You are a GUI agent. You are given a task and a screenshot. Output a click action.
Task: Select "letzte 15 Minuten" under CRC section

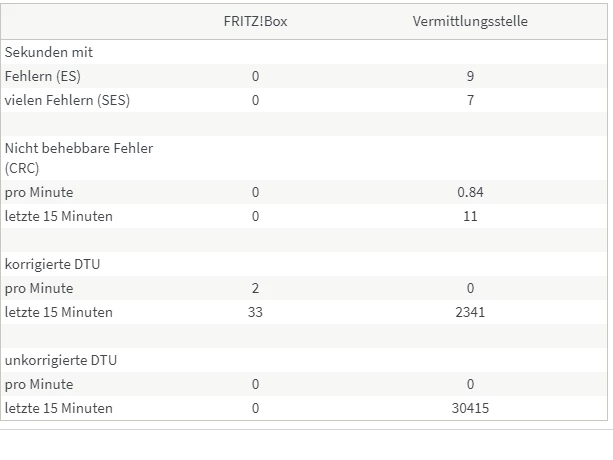(x=59, y=216)
